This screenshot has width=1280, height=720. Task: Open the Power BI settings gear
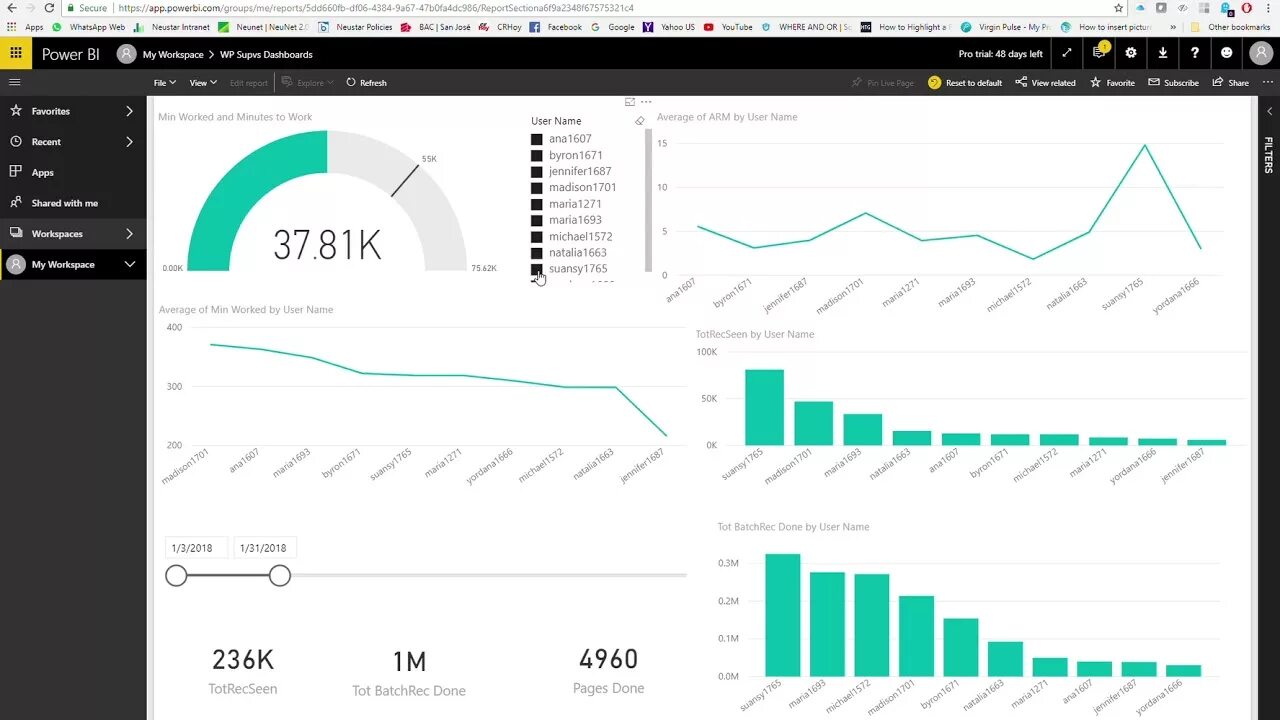(1131, 53)
